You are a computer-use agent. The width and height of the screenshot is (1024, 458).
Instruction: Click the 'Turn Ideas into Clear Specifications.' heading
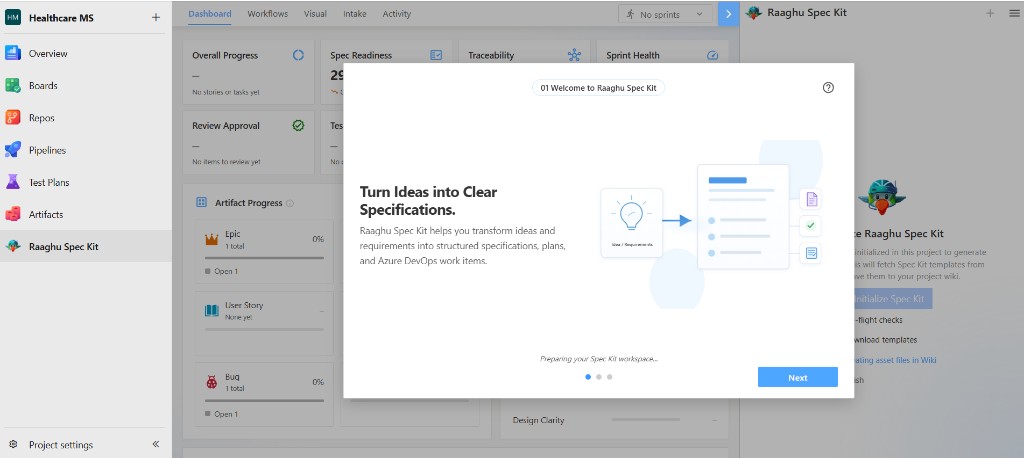click(428, 201)
